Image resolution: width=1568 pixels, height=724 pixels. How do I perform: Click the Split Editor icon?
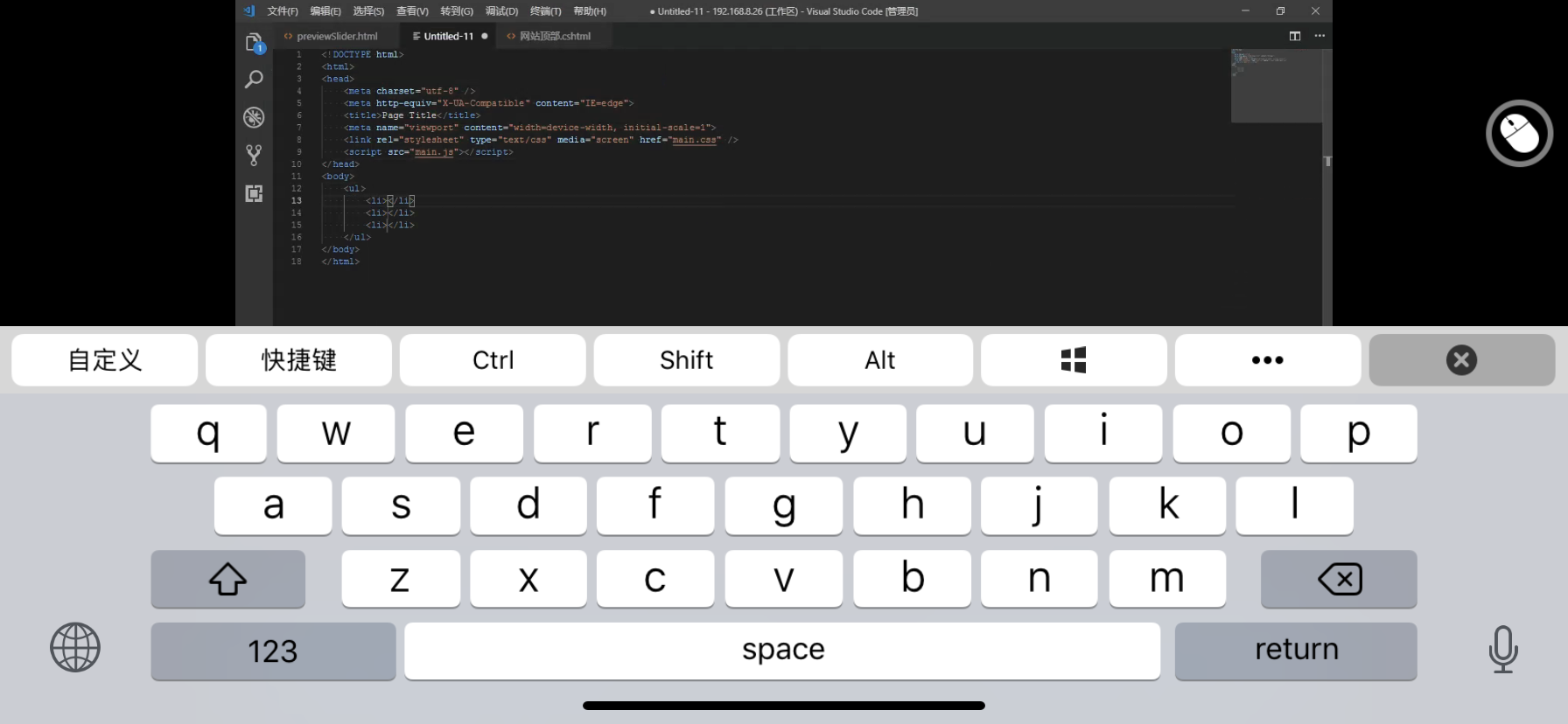point(1295,36)
